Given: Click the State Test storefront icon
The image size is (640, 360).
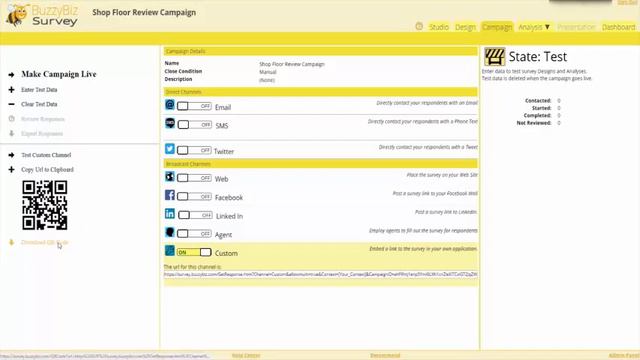Looking at the screenshot, I should coord(494,57).
